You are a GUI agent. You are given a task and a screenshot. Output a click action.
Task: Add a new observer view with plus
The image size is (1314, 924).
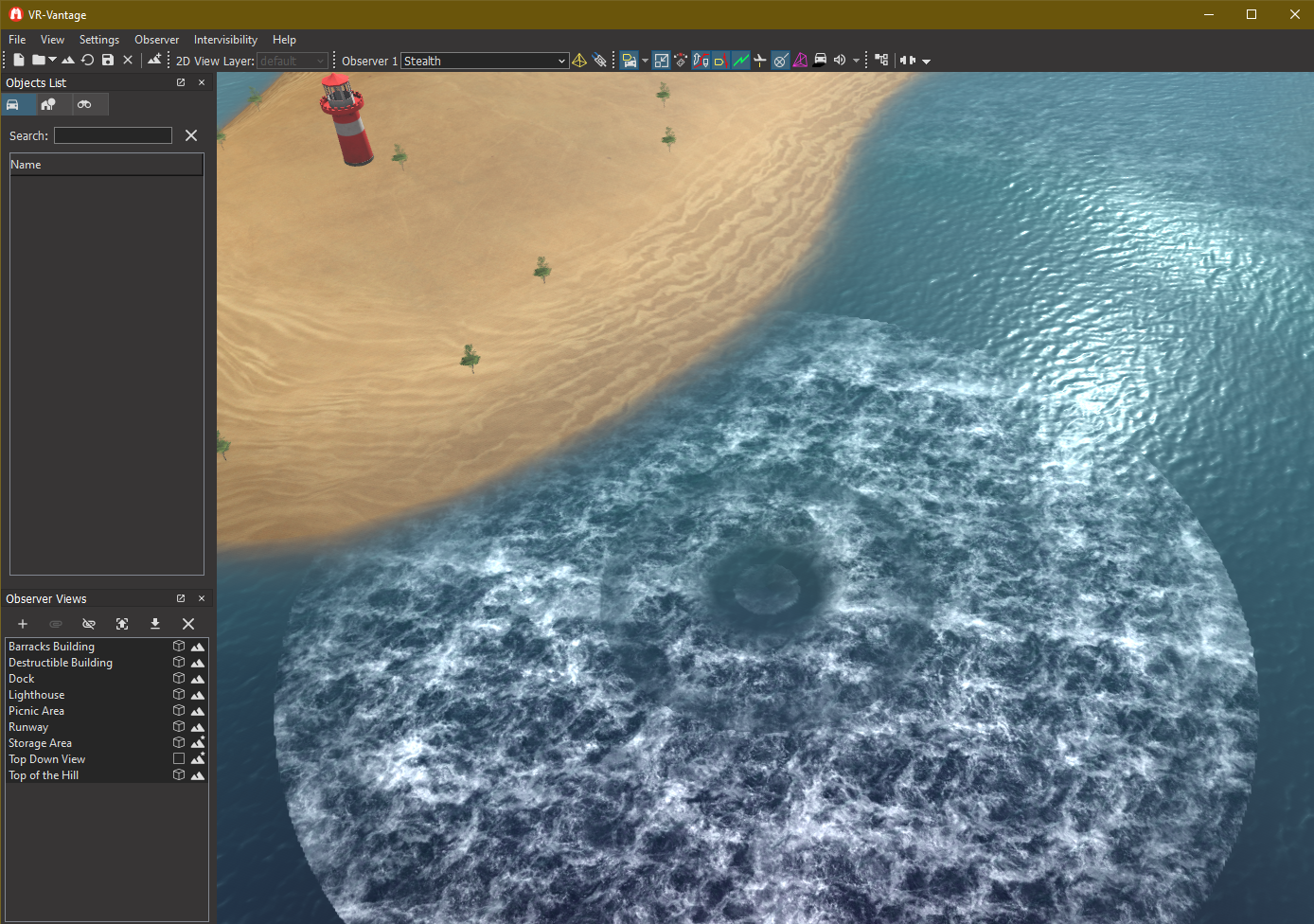[23, 624]
